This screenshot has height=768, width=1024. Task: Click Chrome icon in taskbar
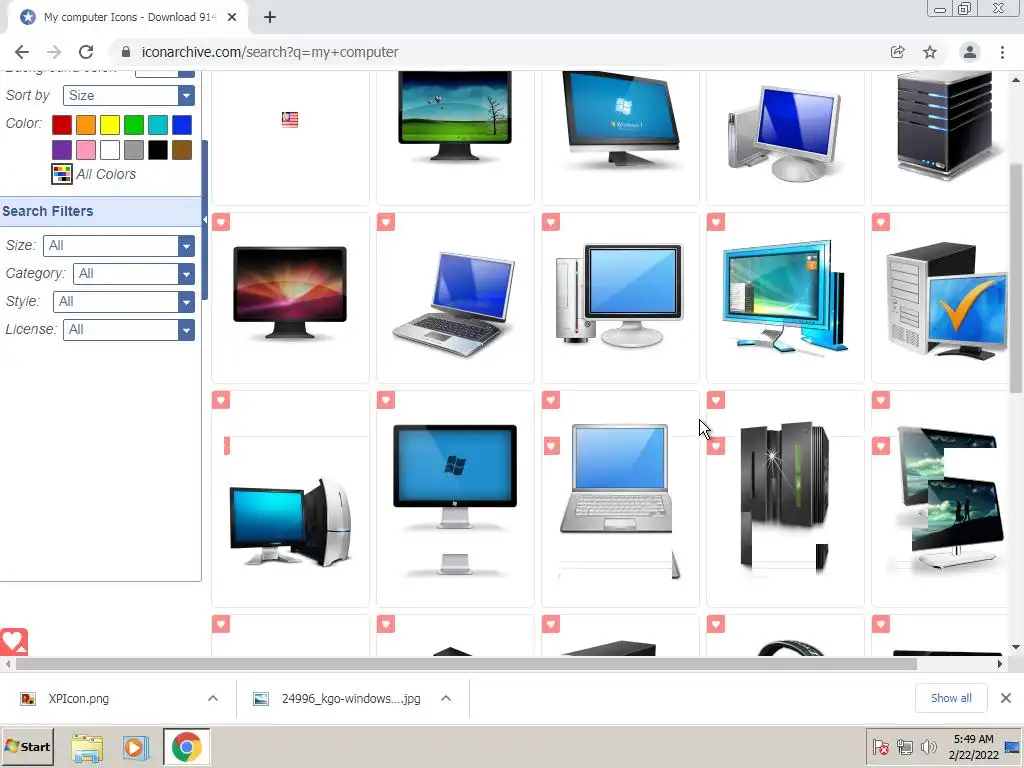click(x=186, y=746)
